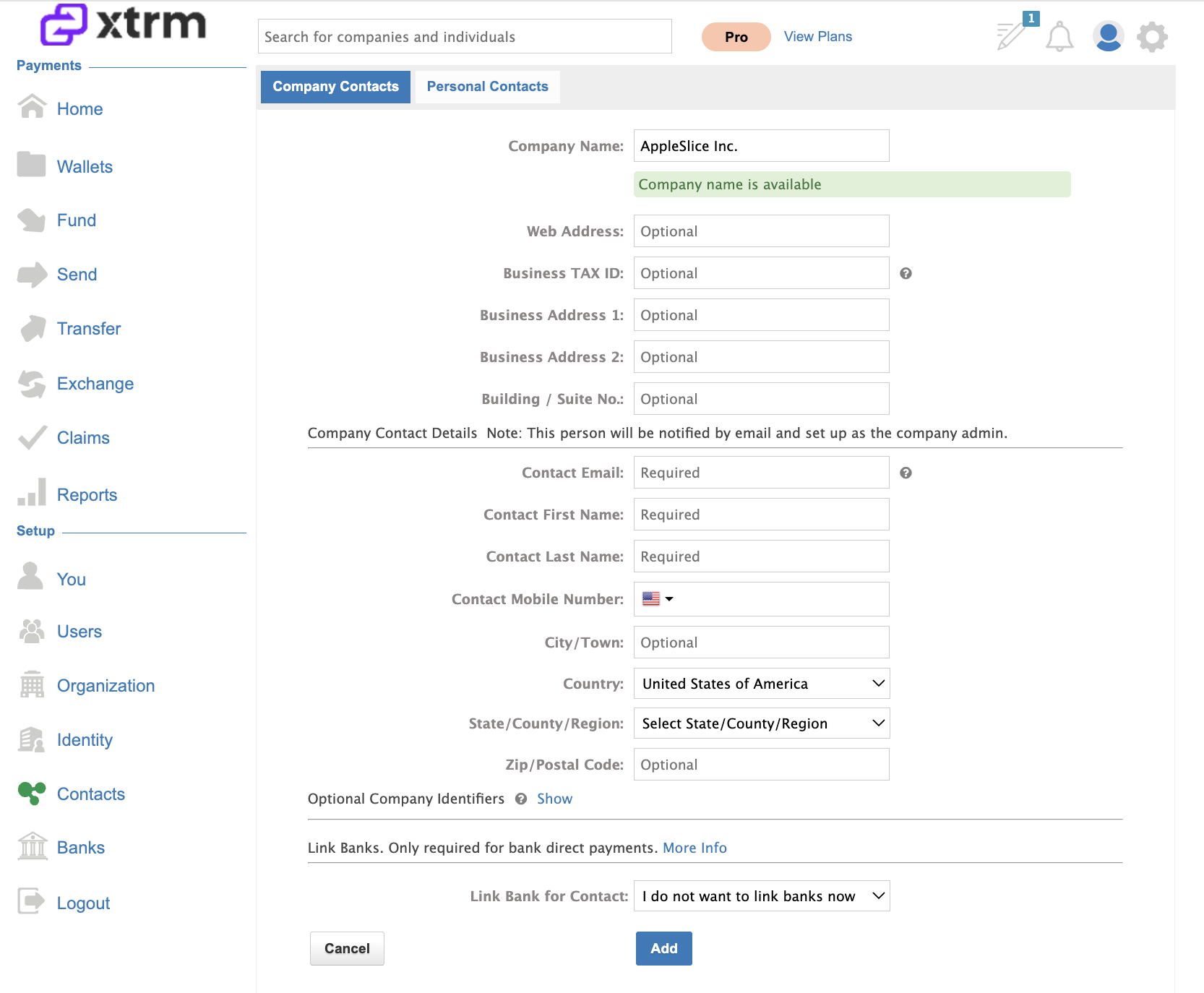Open Transfer from the sidebar
This screenshot has height=993, width=1204.
point(89,329)
